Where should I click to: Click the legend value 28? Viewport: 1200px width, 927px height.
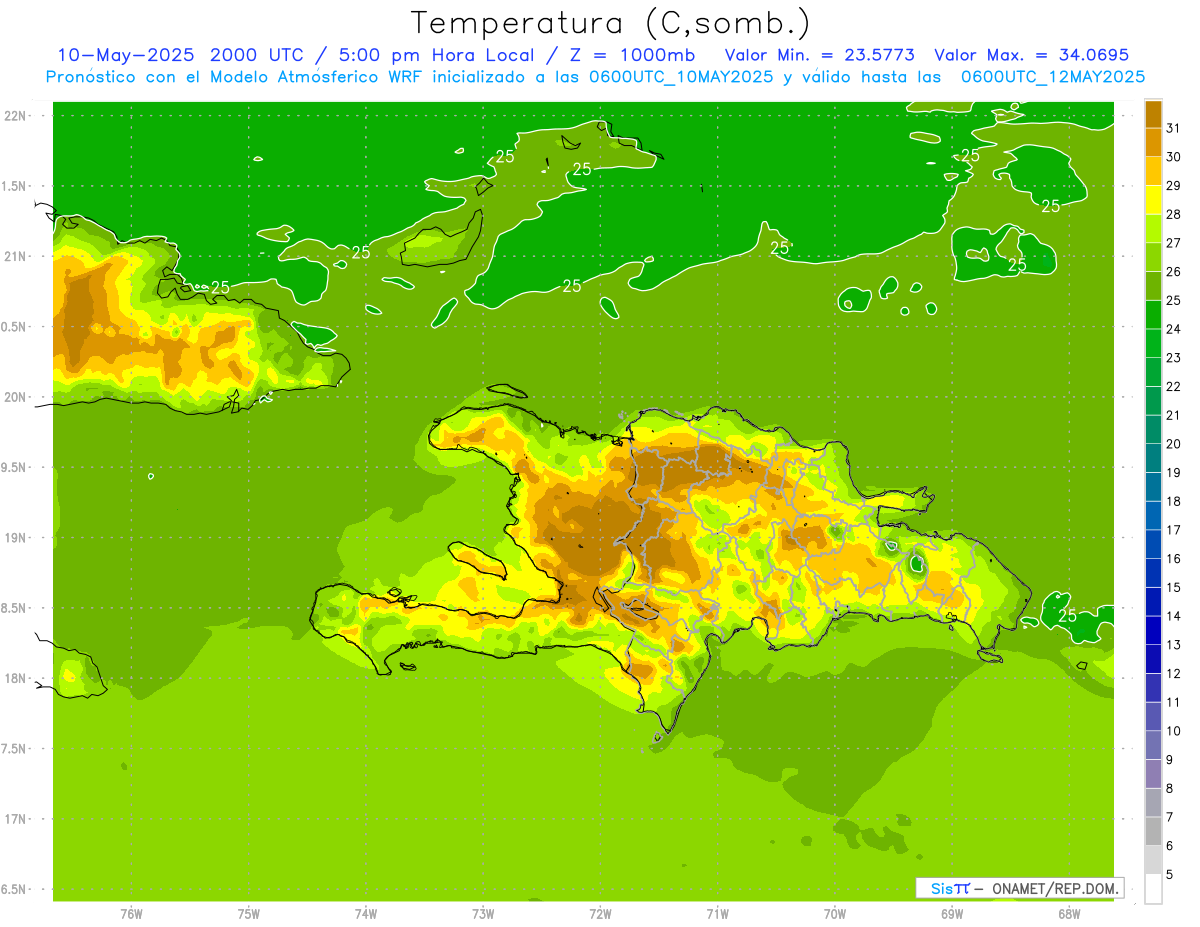tap(1173, 214)
